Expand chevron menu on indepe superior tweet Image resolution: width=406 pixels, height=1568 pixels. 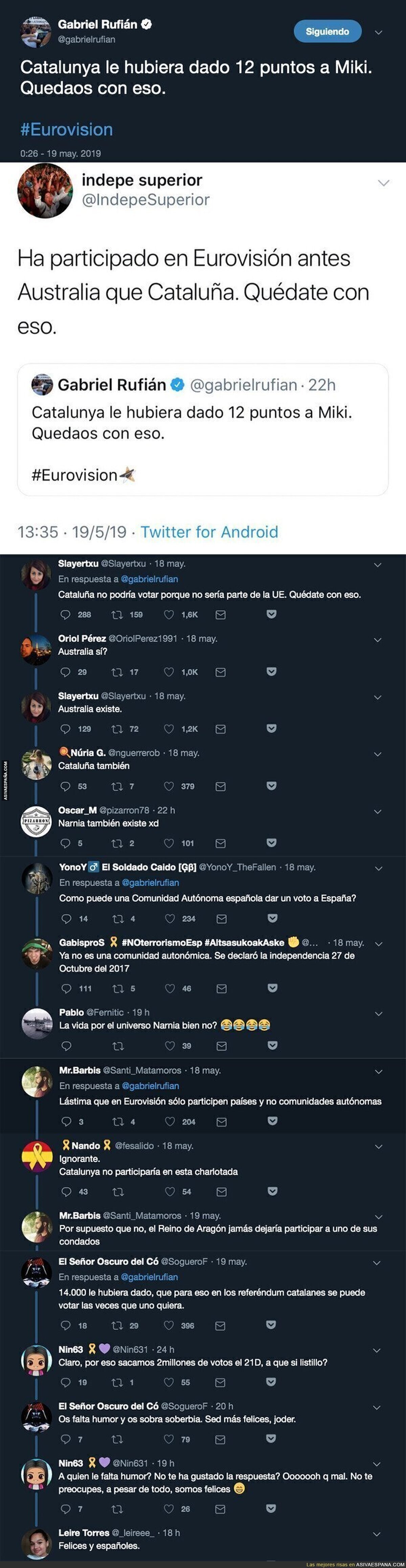383,183
